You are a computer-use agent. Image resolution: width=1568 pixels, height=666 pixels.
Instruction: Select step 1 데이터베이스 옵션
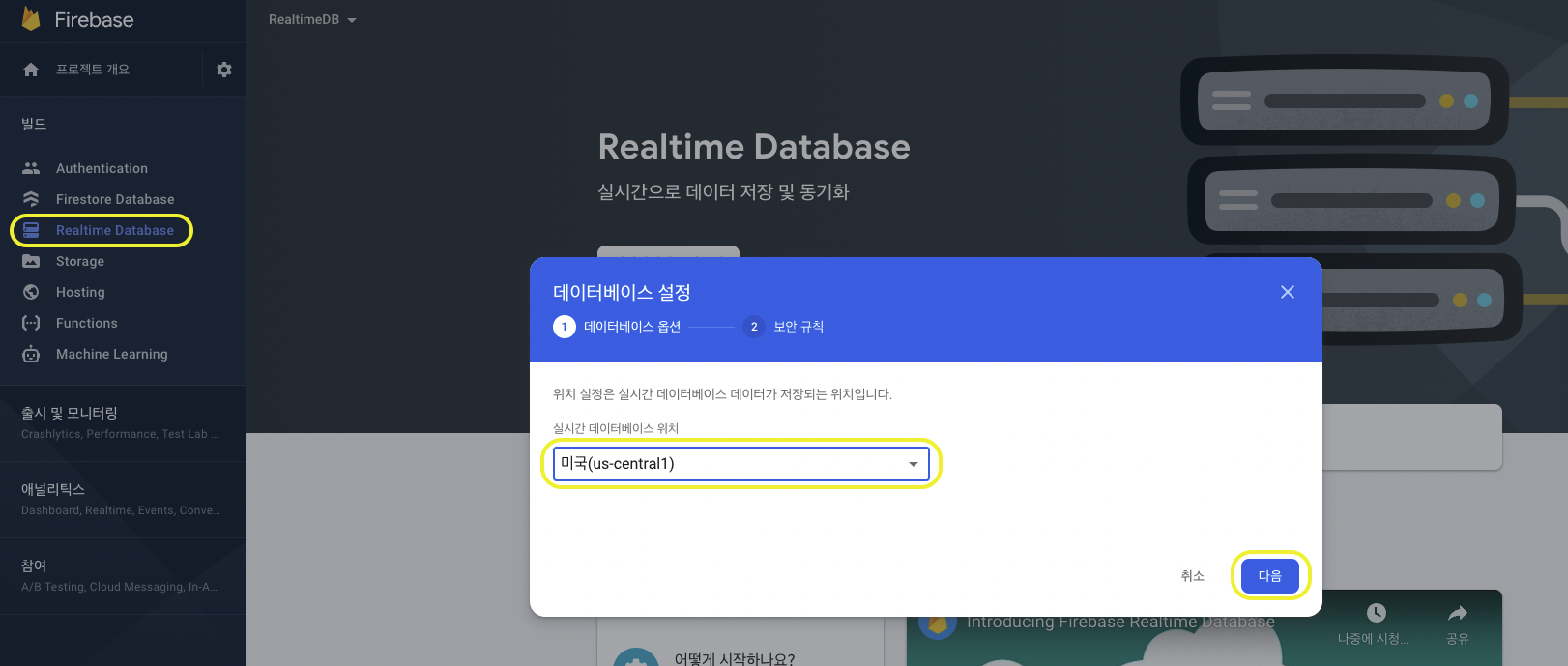tap(617, 327)
